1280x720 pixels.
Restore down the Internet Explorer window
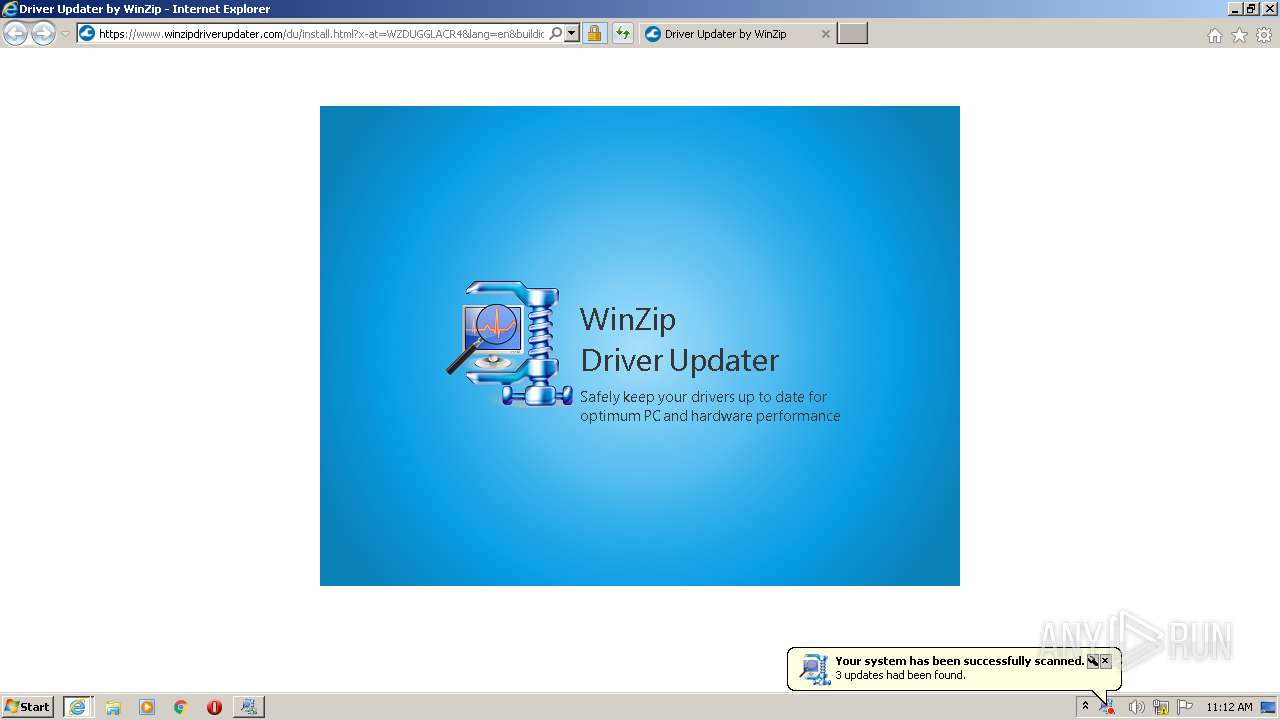(1251, 9)
